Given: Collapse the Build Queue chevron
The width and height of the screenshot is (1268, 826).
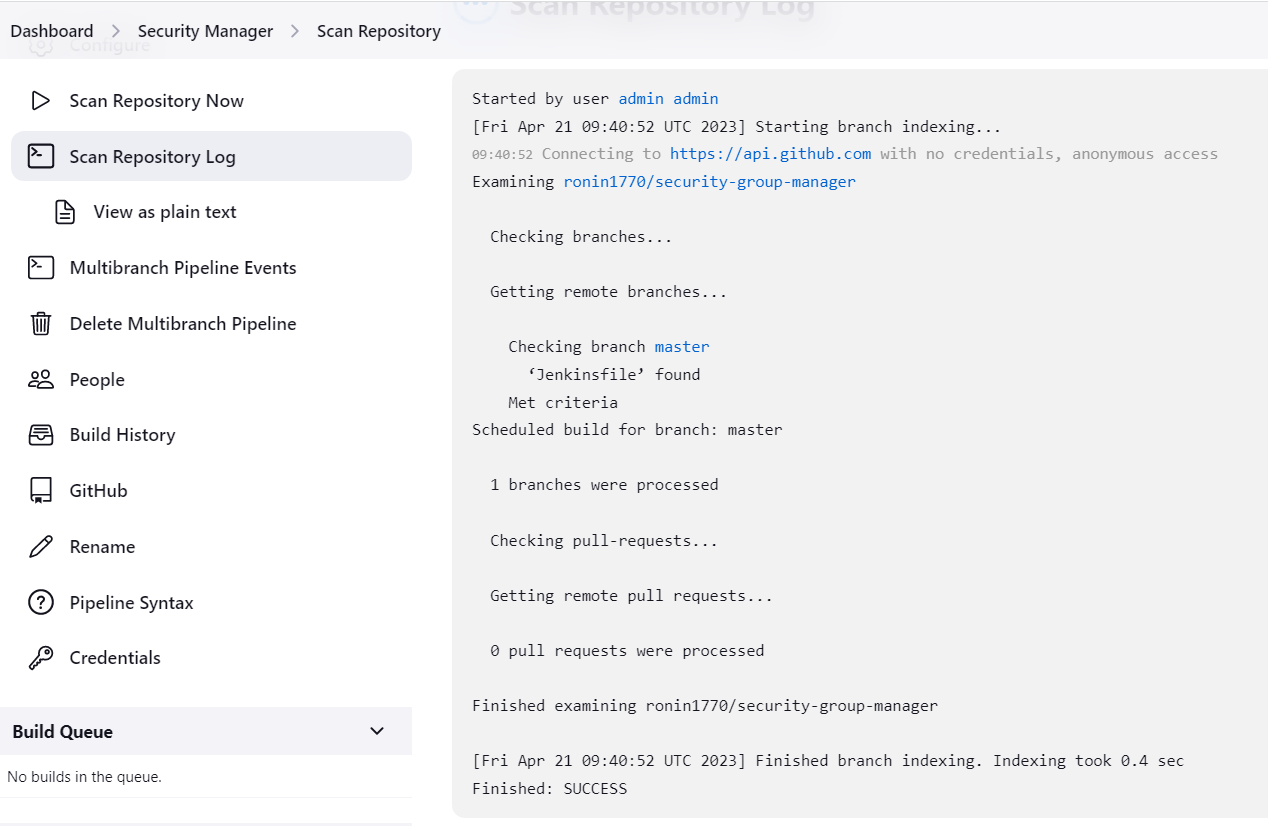Looking at the screenshot, I should click(x=377, y=731).
